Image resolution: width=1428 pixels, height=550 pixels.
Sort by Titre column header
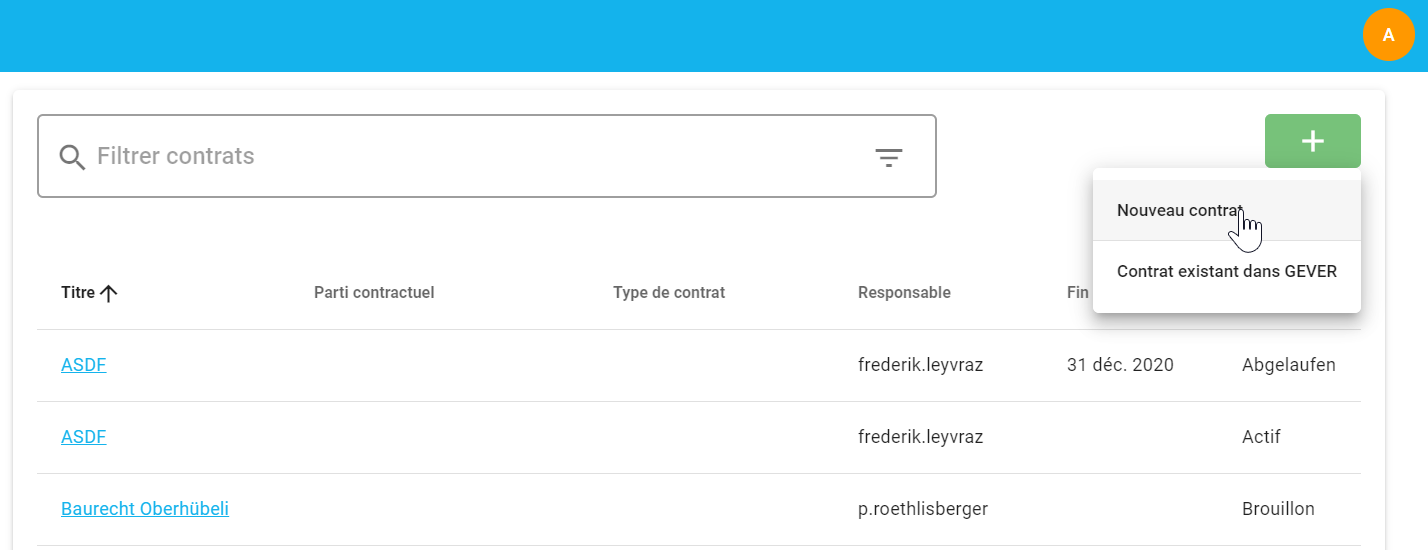(x=78, y=293)
